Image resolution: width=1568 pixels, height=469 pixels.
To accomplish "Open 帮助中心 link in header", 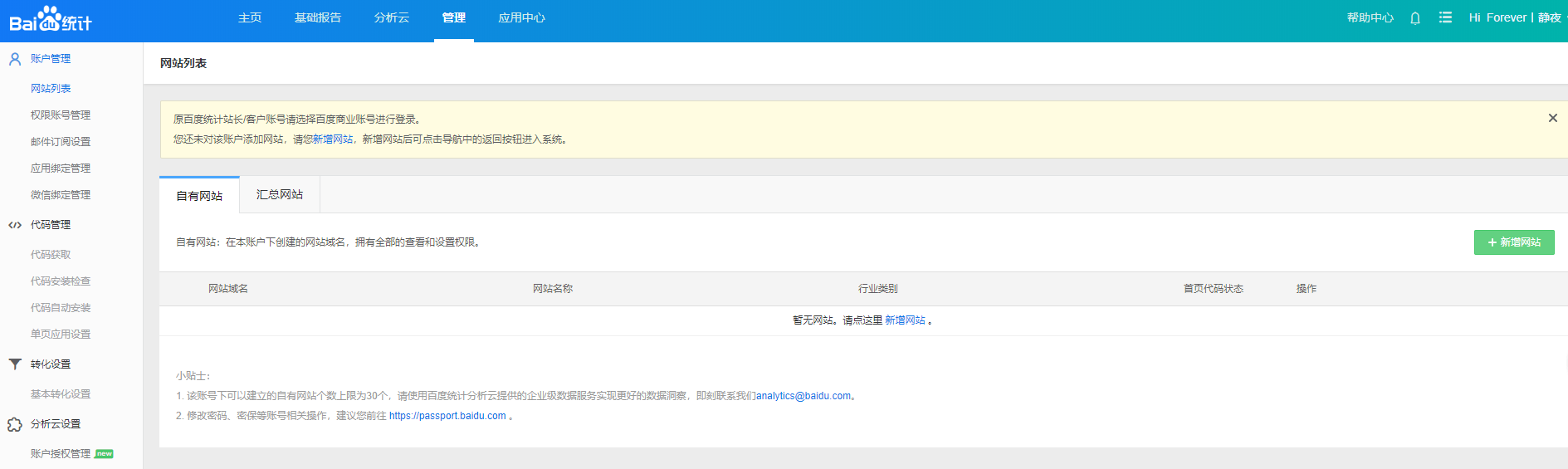I will coord(1370,17).
